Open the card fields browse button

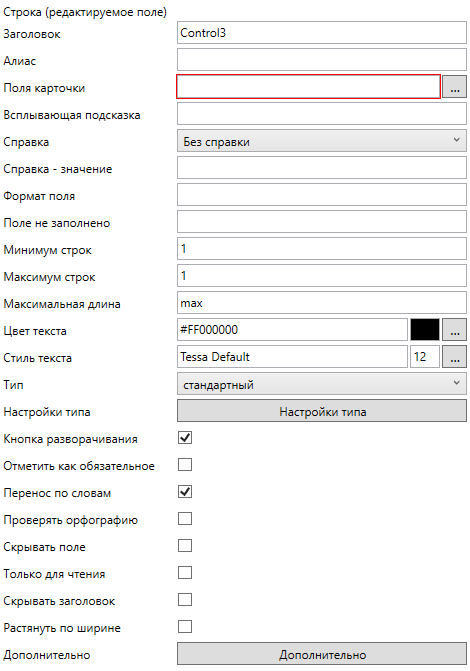point(454,87)
